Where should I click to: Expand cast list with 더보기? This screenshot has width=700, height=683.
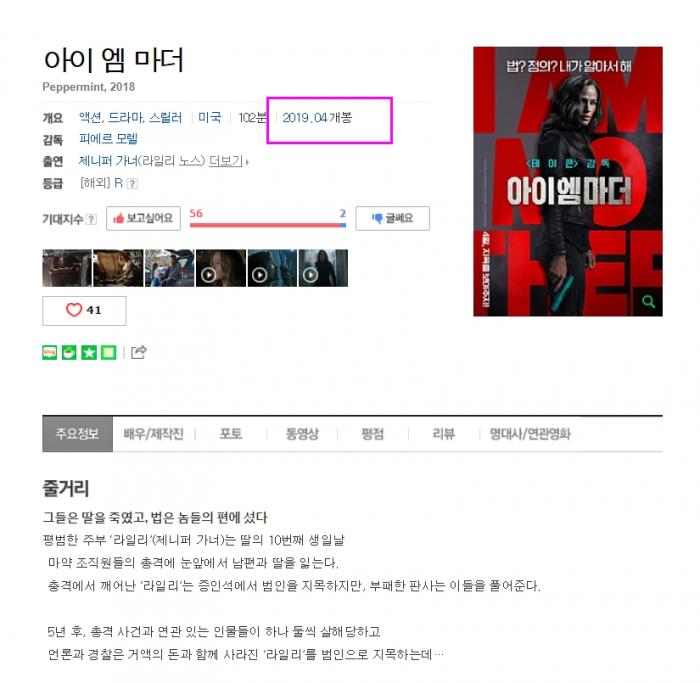coord(228,161)
